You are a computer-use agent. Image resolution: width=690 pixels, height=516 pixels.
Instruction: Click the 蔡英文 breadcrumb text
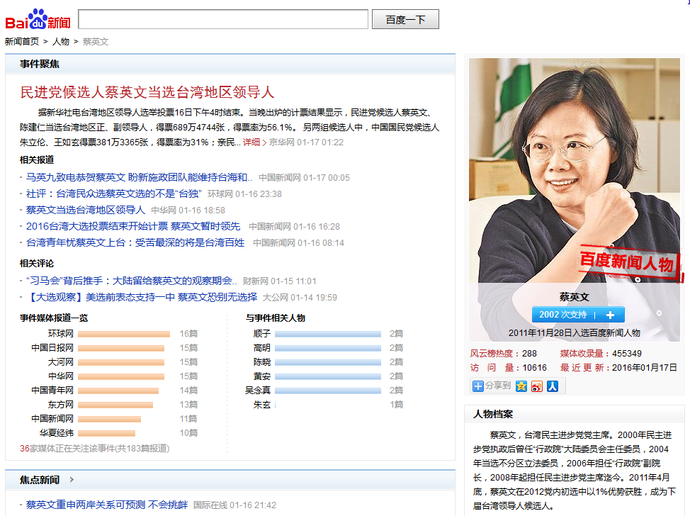95,42
